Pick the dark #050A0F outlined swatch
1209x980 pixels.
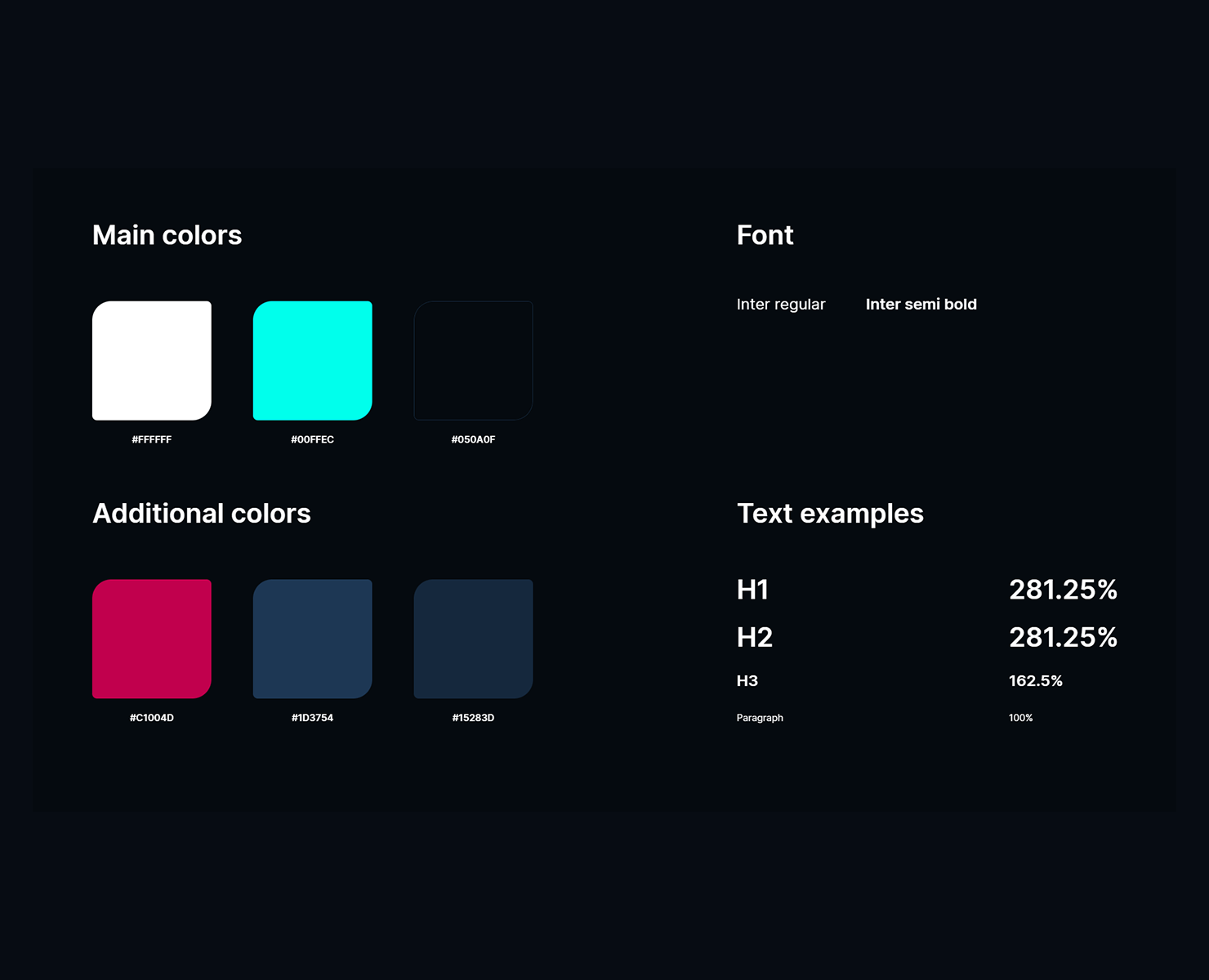coord(474,360)
